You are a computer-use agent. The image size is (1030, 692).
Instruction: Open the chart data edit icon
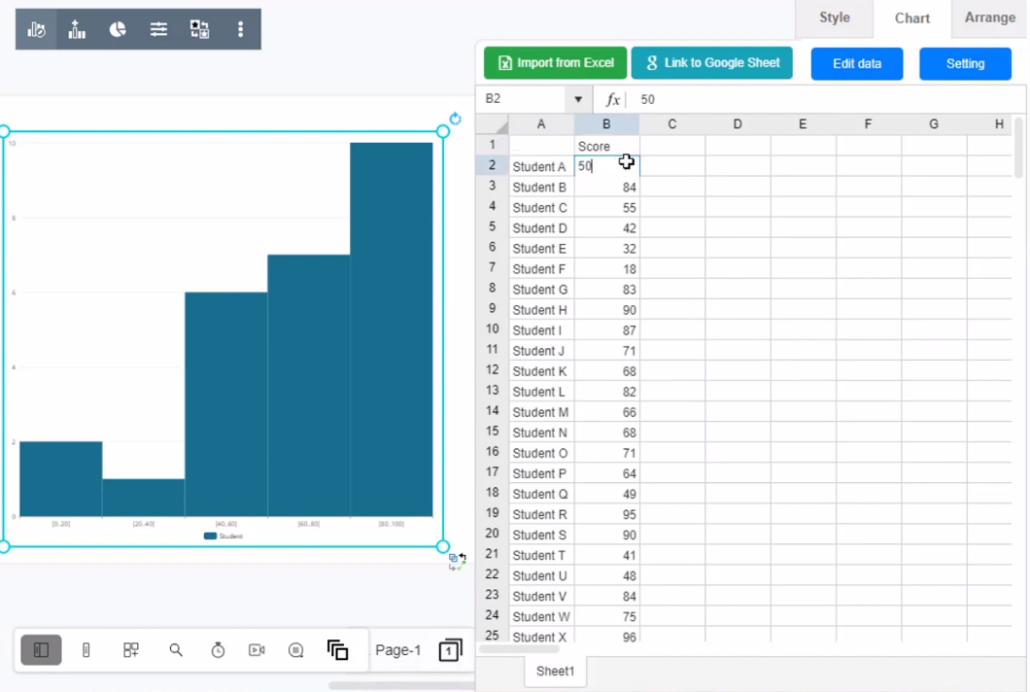click(36, 30)
